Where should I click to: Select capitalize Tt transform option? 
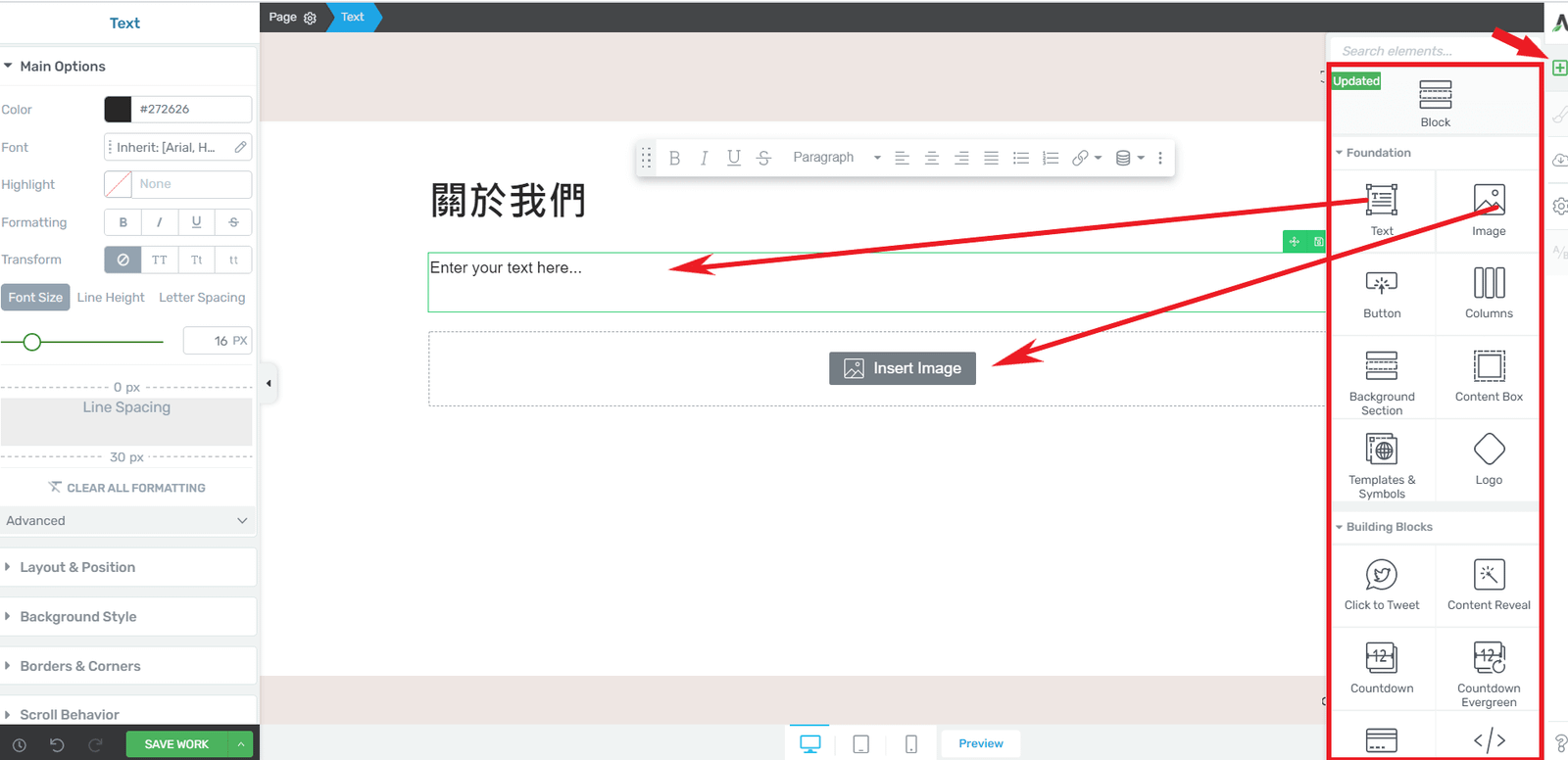click(x=197, y=260)
